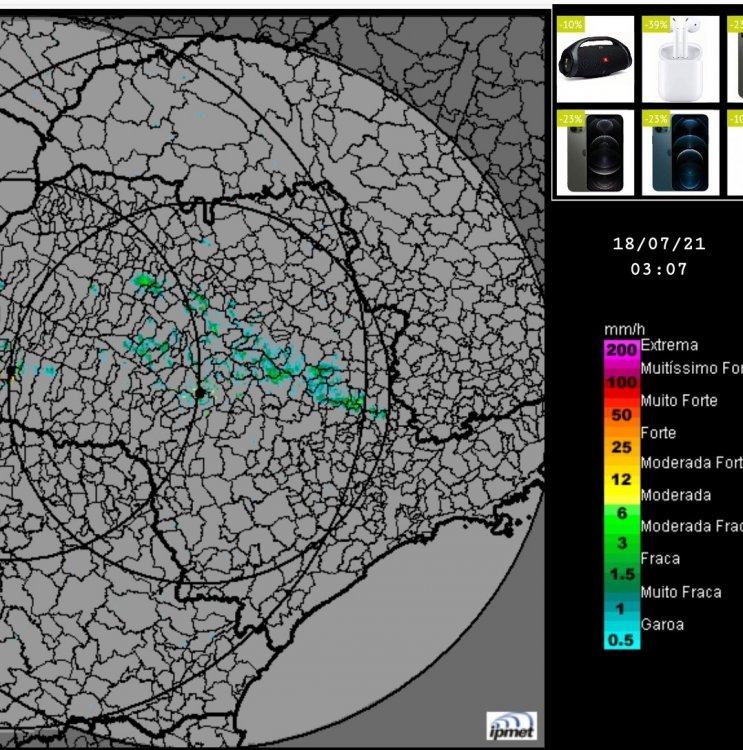This screenshot has width=743, height=750.
Task: Click the cyan 0.5 legend color band
Action: pyautogui.click(x=621, y=640)
